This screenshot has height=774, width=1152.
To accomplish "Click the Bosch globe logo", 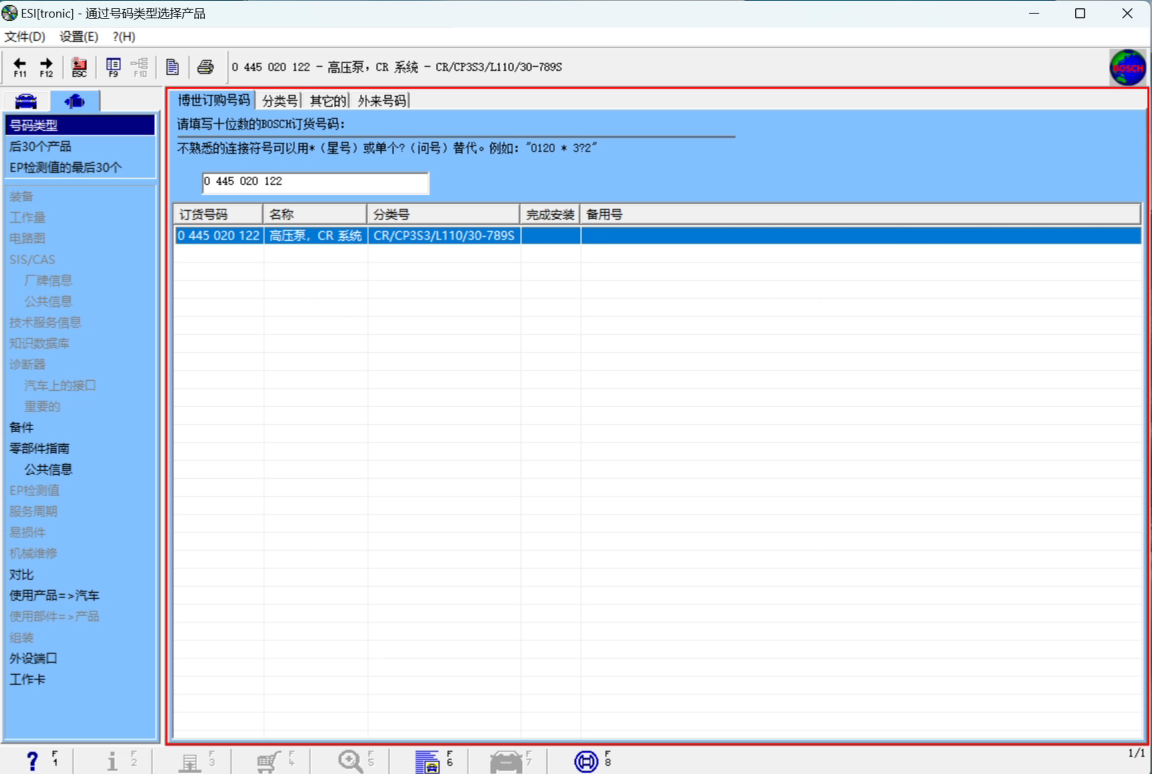I will coord(1128,68).
